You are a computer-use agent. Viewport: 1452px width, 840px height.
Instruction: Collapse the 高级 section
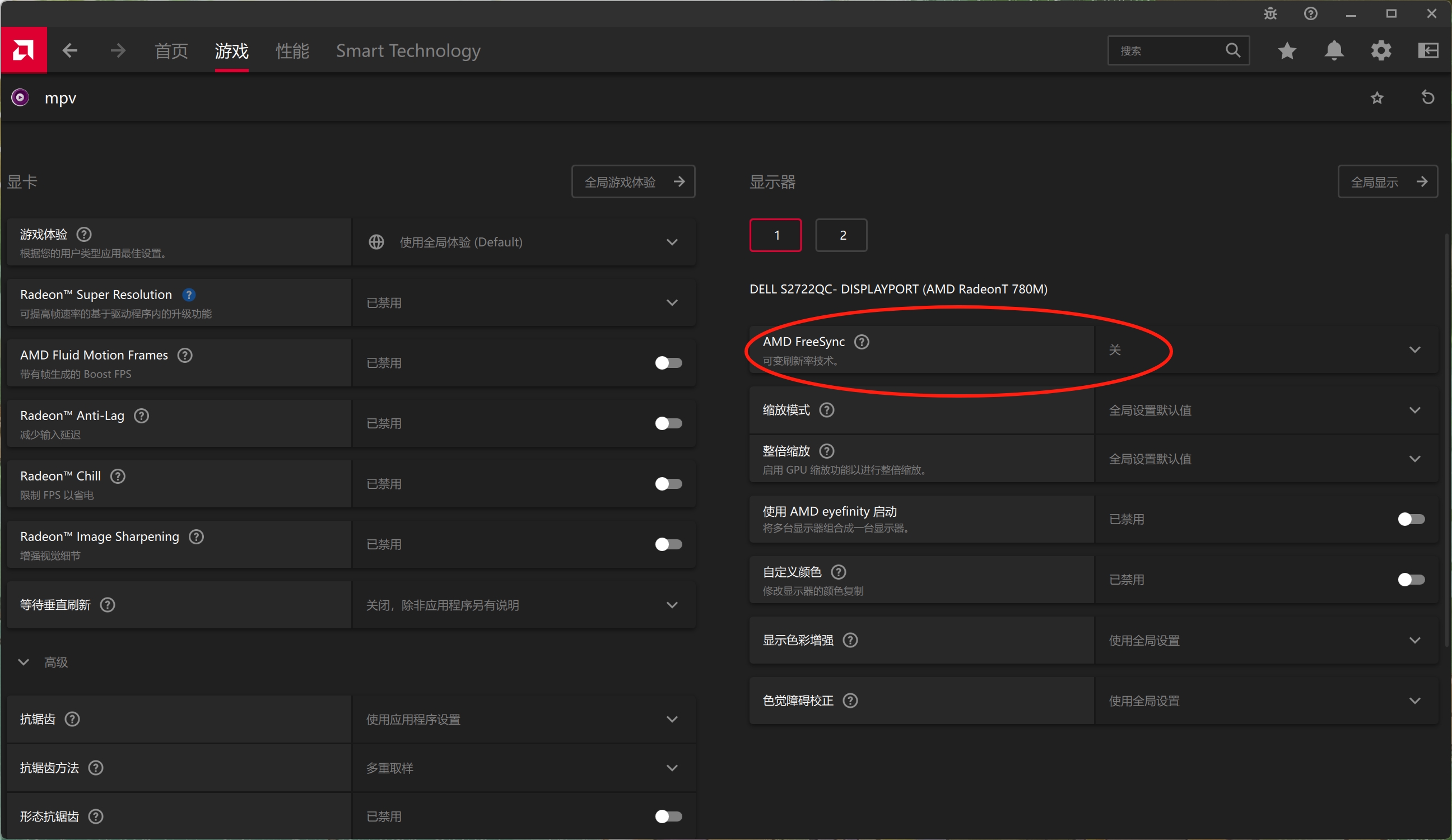[x=24, y=662]
